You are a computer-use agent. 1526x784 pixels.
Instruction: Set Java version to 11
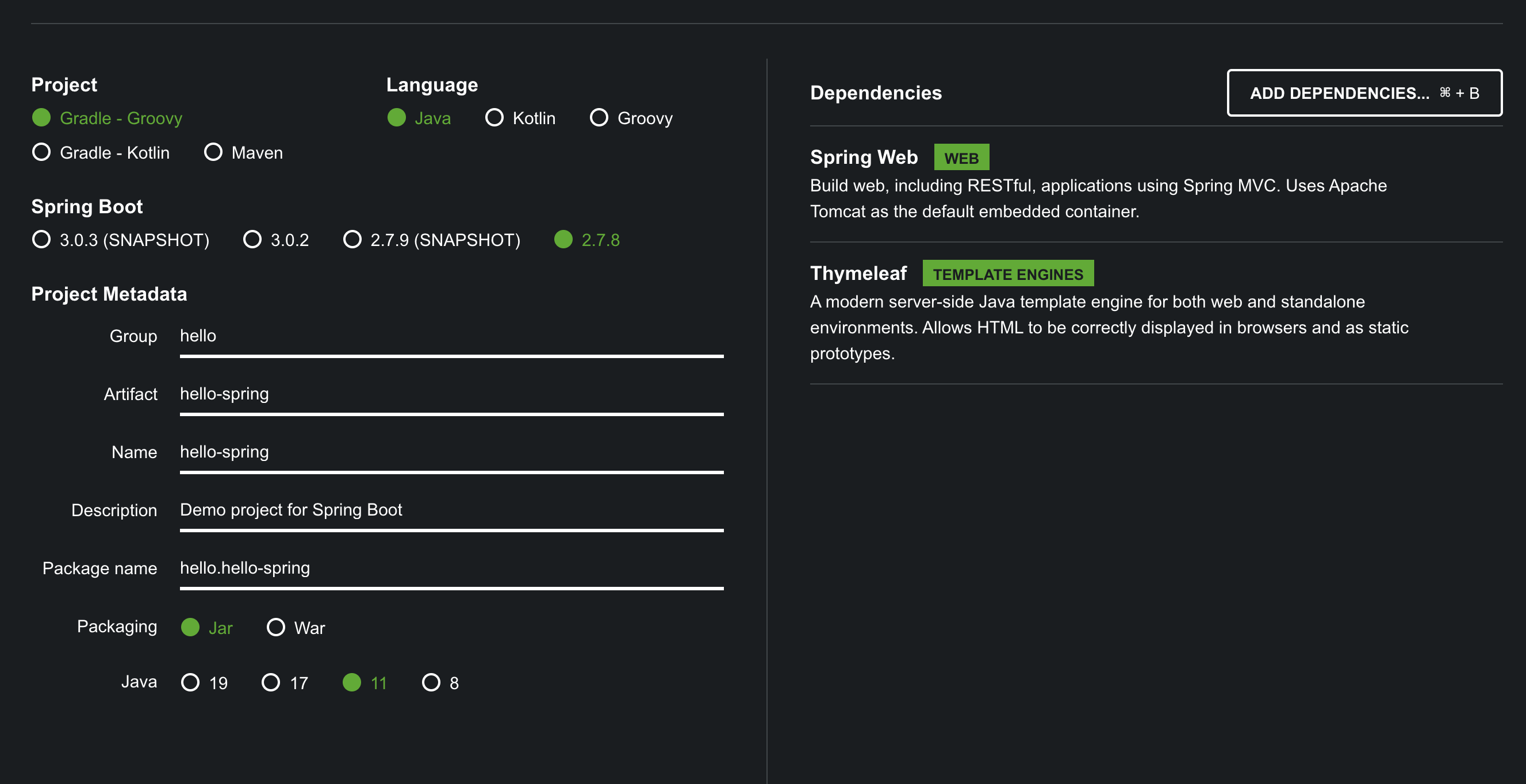[365, 683]
